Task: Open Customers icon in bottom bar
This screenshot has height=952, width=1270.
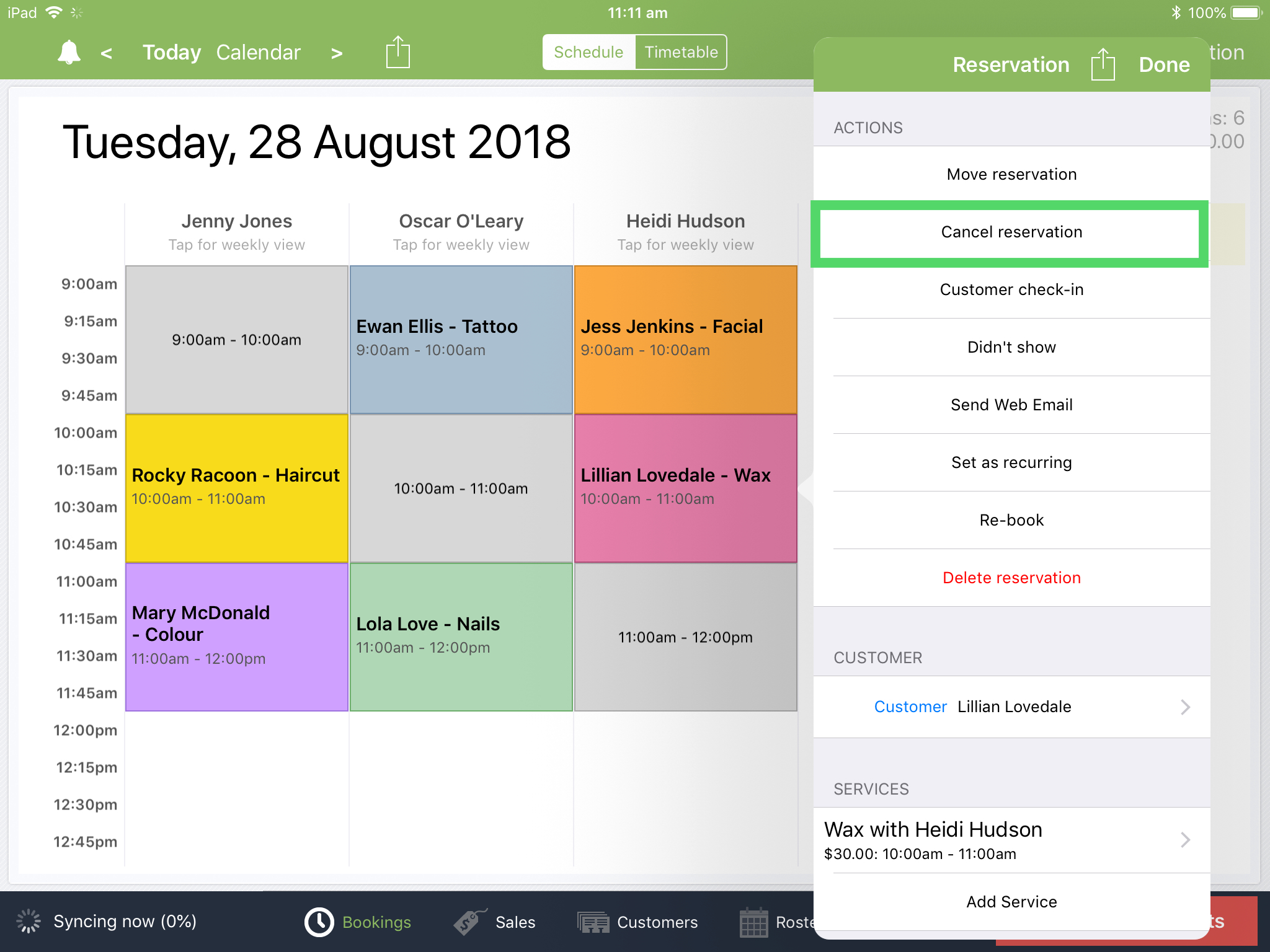Action: [x=593, y=922]
